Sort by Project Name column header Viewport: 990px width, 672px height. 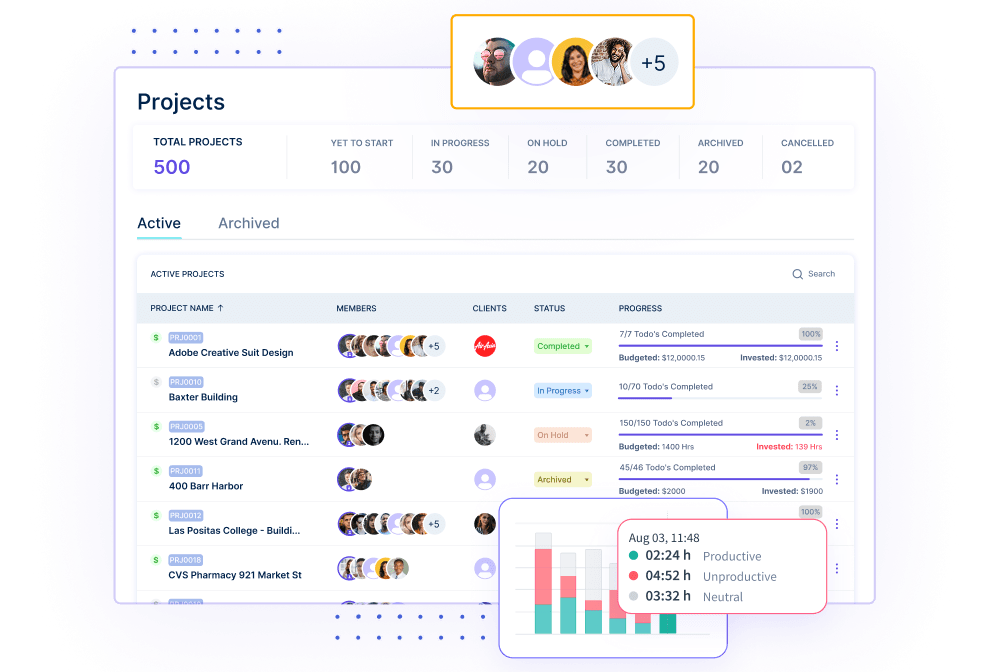(x=187, y=308)
